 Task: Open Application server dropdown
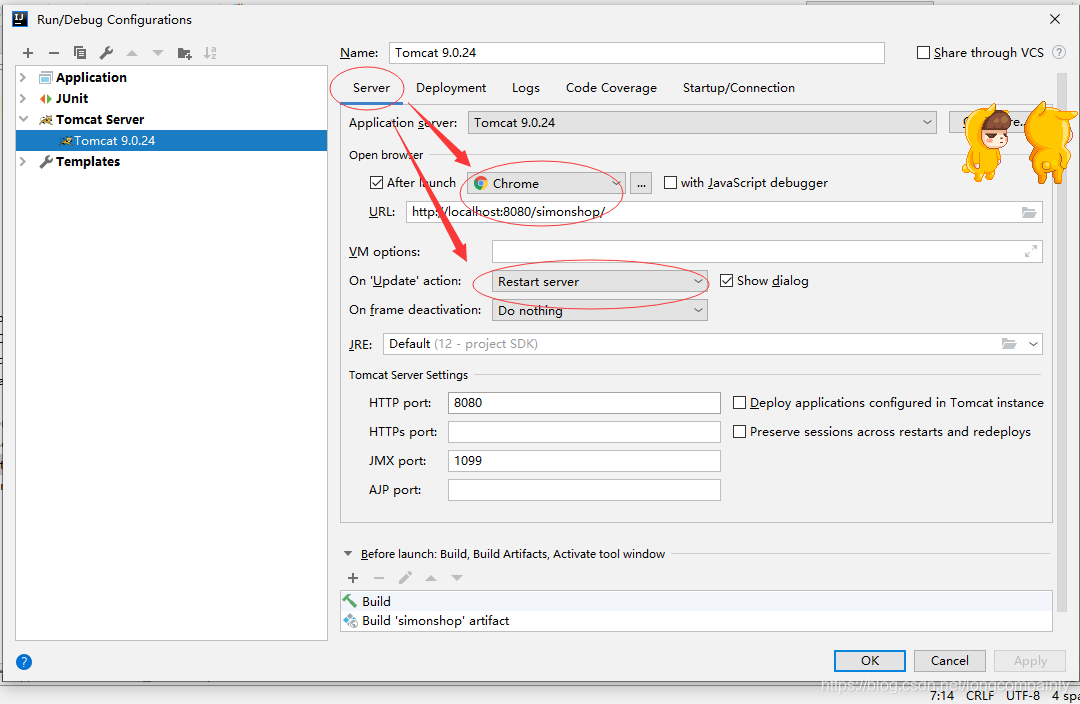(x=702, y=123)
